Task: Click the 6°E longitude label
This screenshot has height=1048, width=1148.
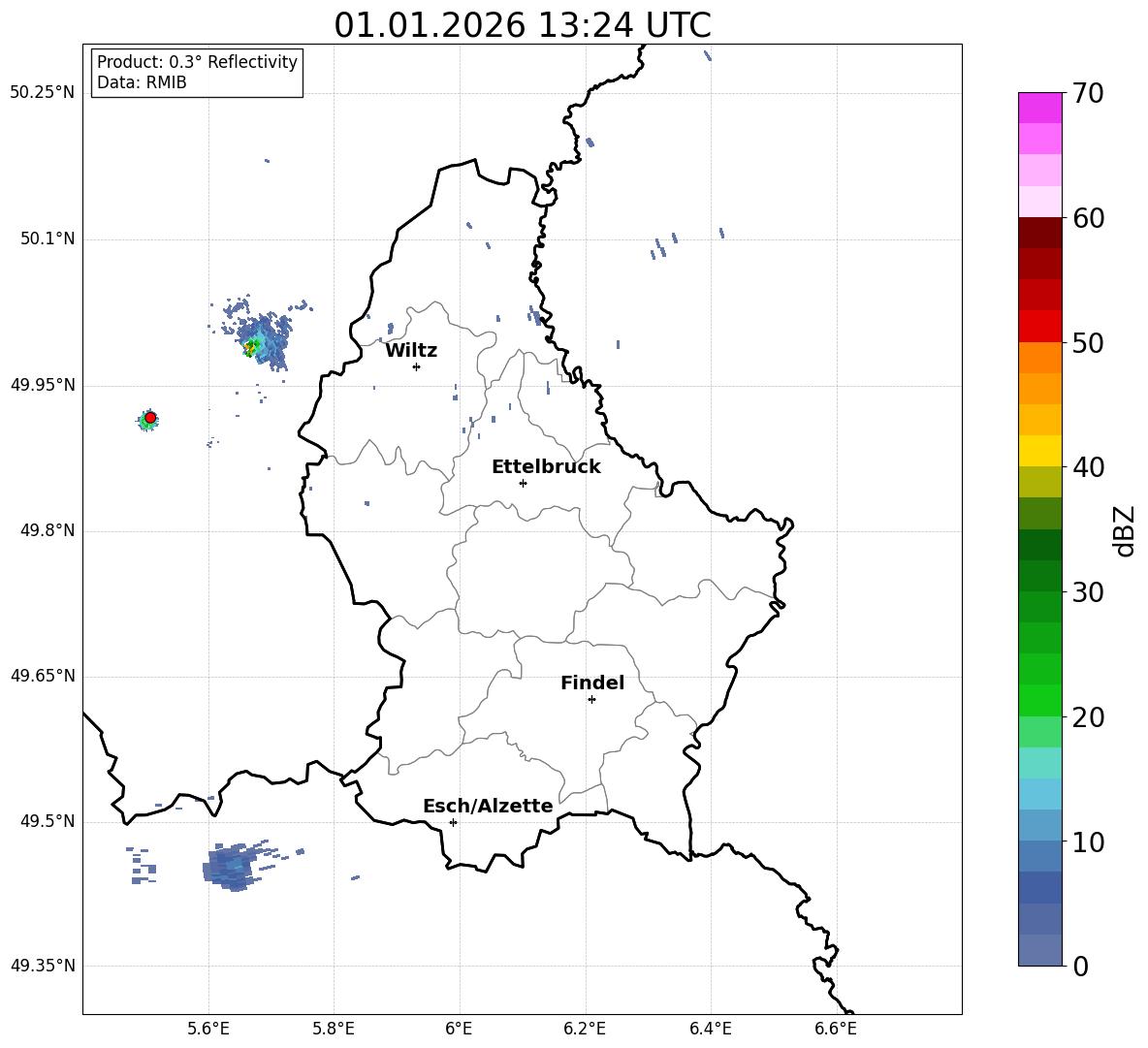Action: point(459,1029)
